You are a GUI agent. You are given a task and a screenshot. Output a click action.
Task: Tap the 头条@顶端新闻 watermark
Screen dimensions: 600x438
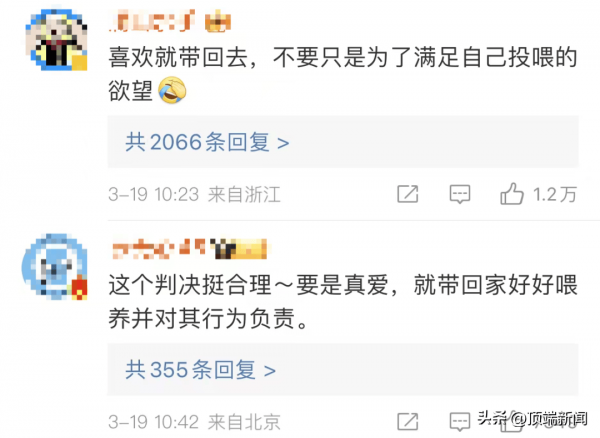[x=532, y=418]
